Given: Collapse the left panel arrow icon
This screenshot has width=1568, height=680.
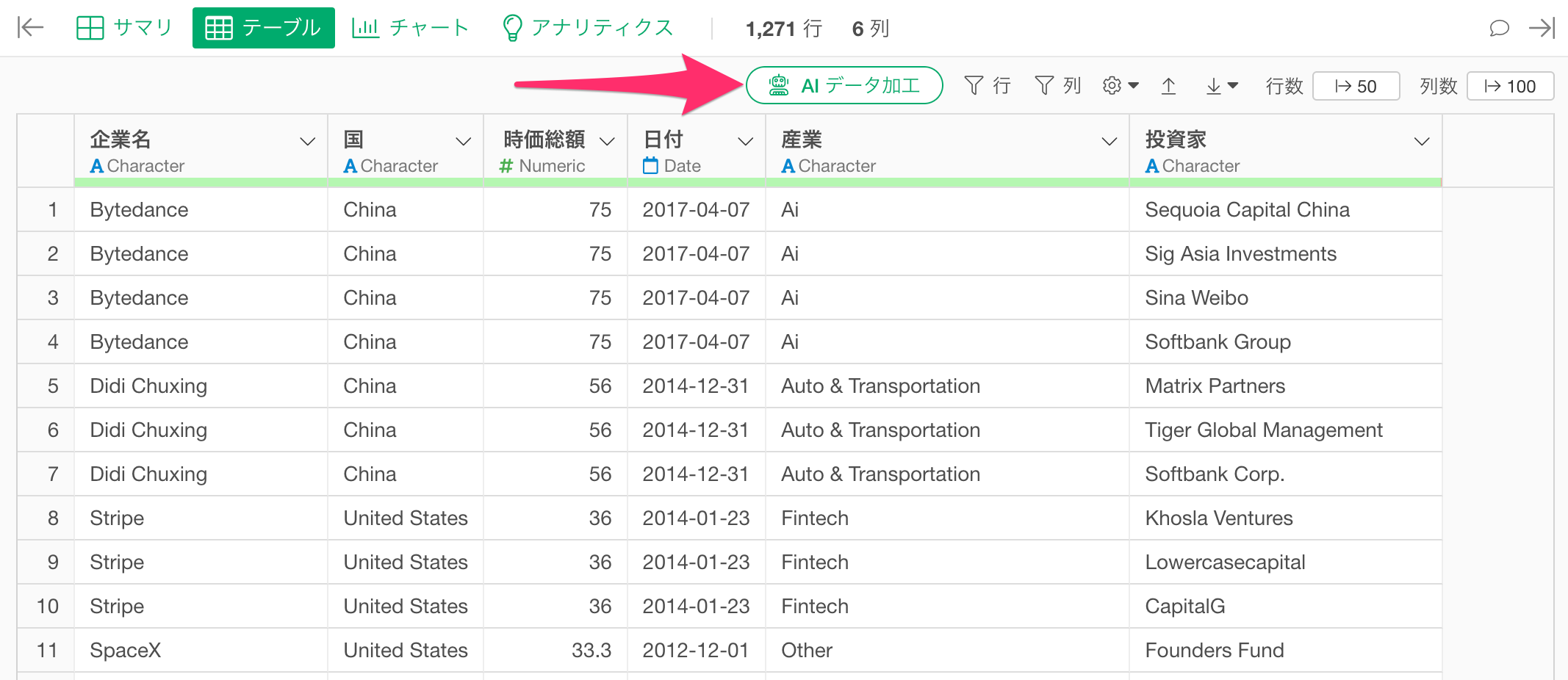Looking at the screenshot, I should 30,28.
